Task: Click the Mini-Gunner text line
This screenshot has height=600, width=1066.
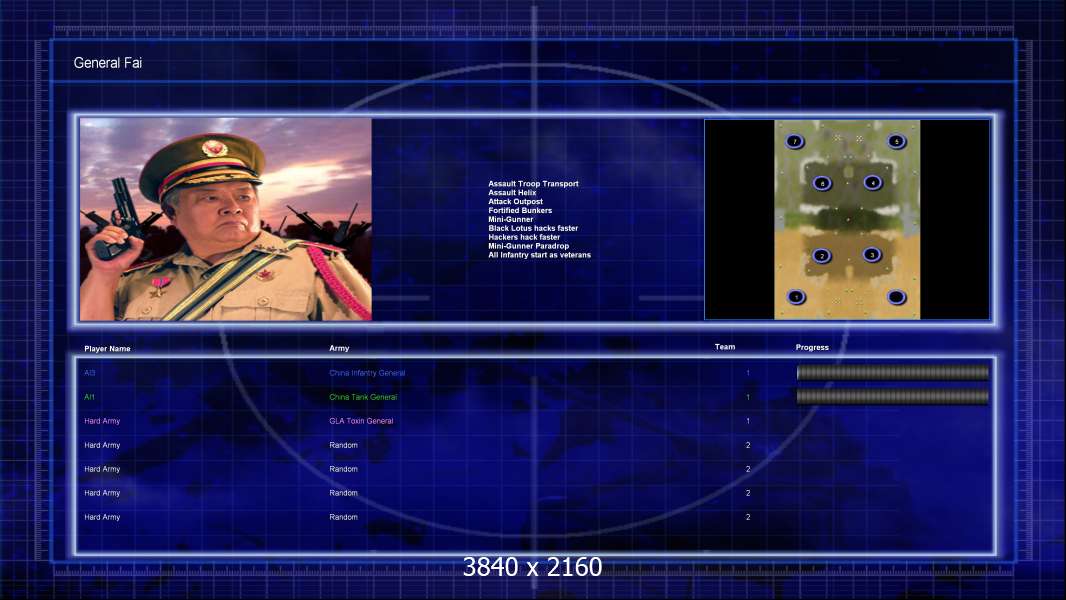Action: tap(511, 219)
